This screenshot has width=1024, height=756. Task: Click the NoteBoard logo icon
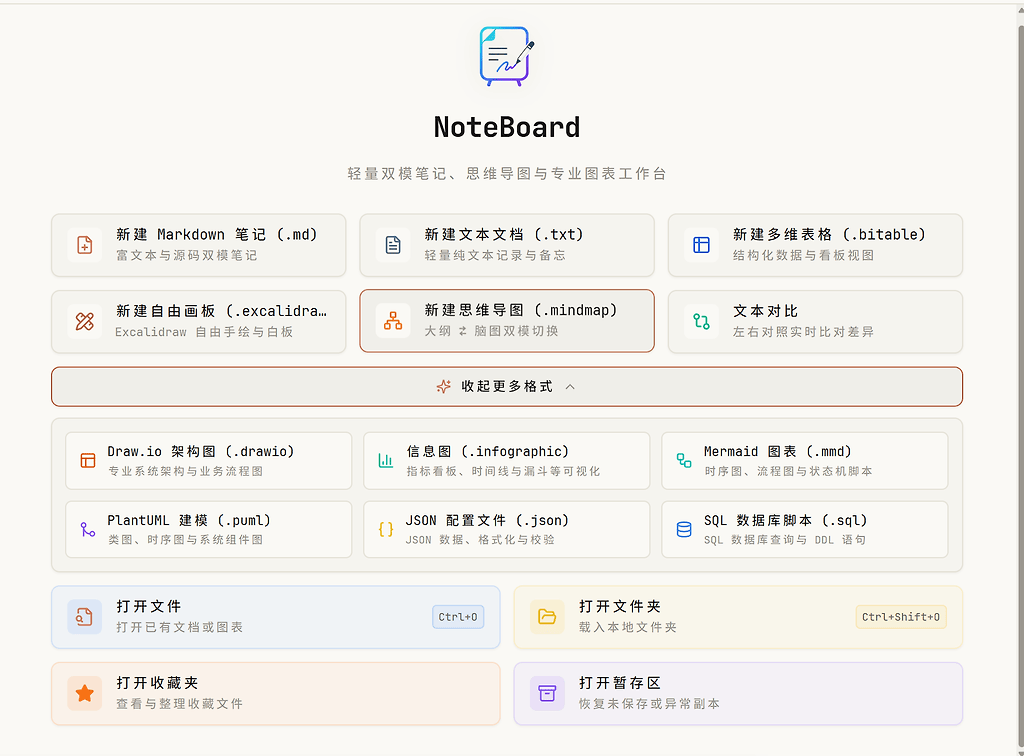pos(507,56)
